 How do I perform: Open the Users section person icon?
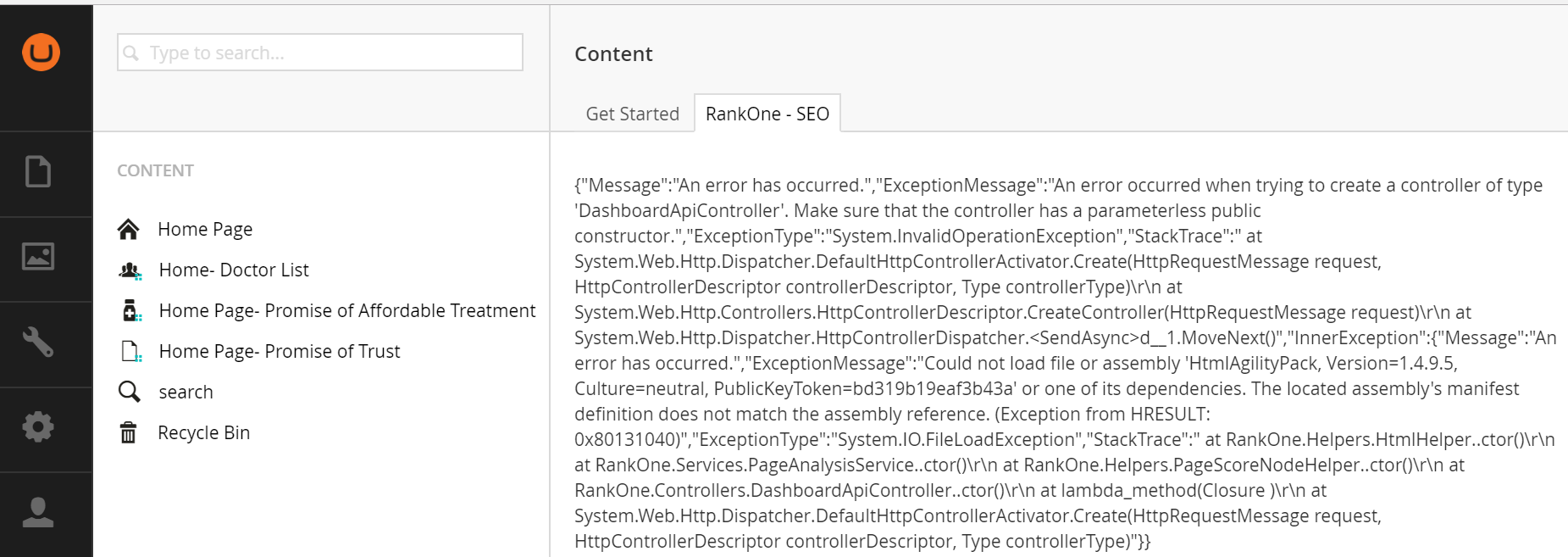click(38, 512)
